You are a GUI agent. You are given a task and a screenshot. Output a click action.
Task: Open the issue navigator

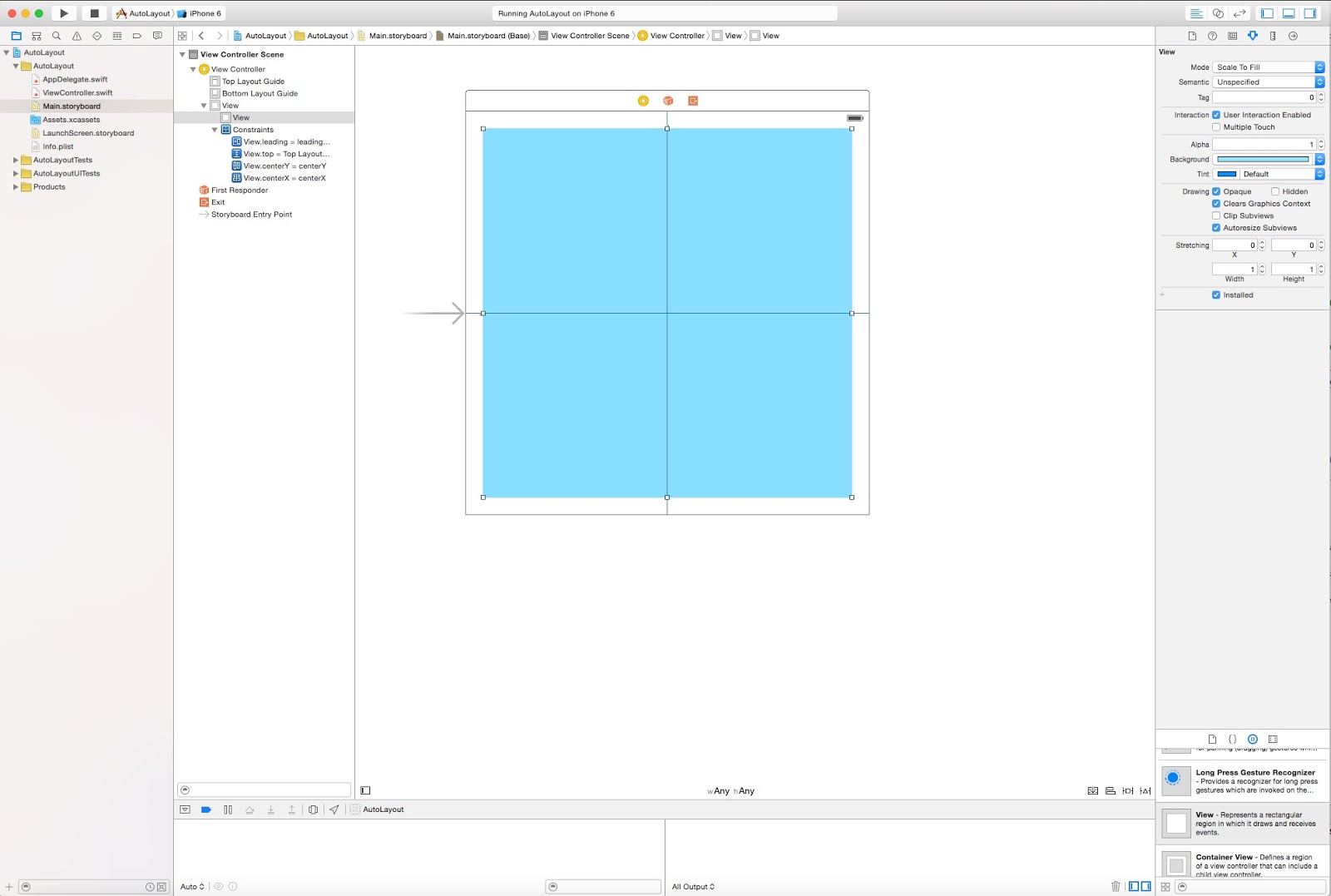click(x=77, y=36)
